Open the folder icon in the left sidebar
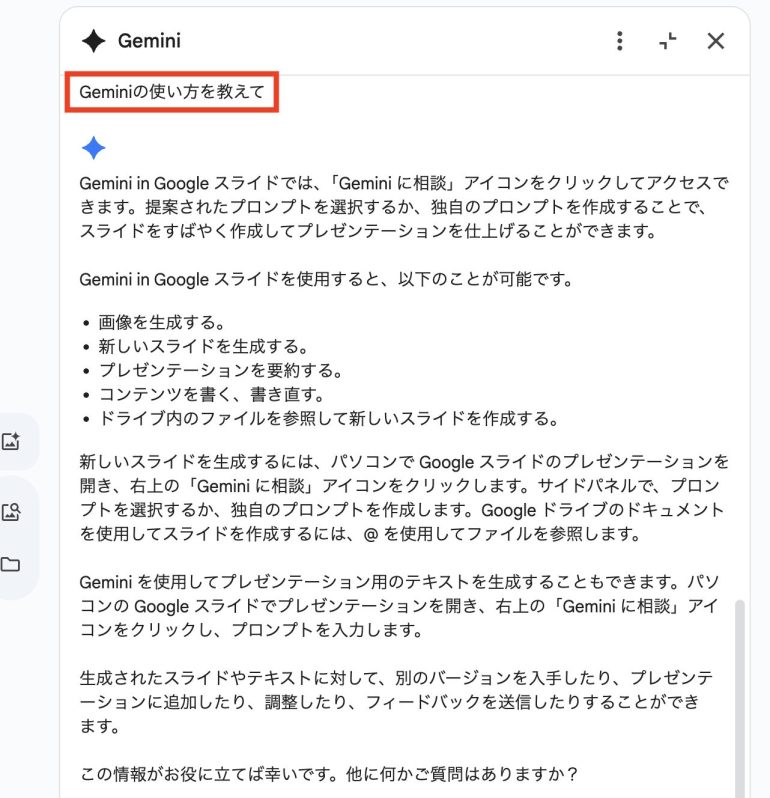The height and width of the screenshot is (798, 770). click(x=10, y=564)
